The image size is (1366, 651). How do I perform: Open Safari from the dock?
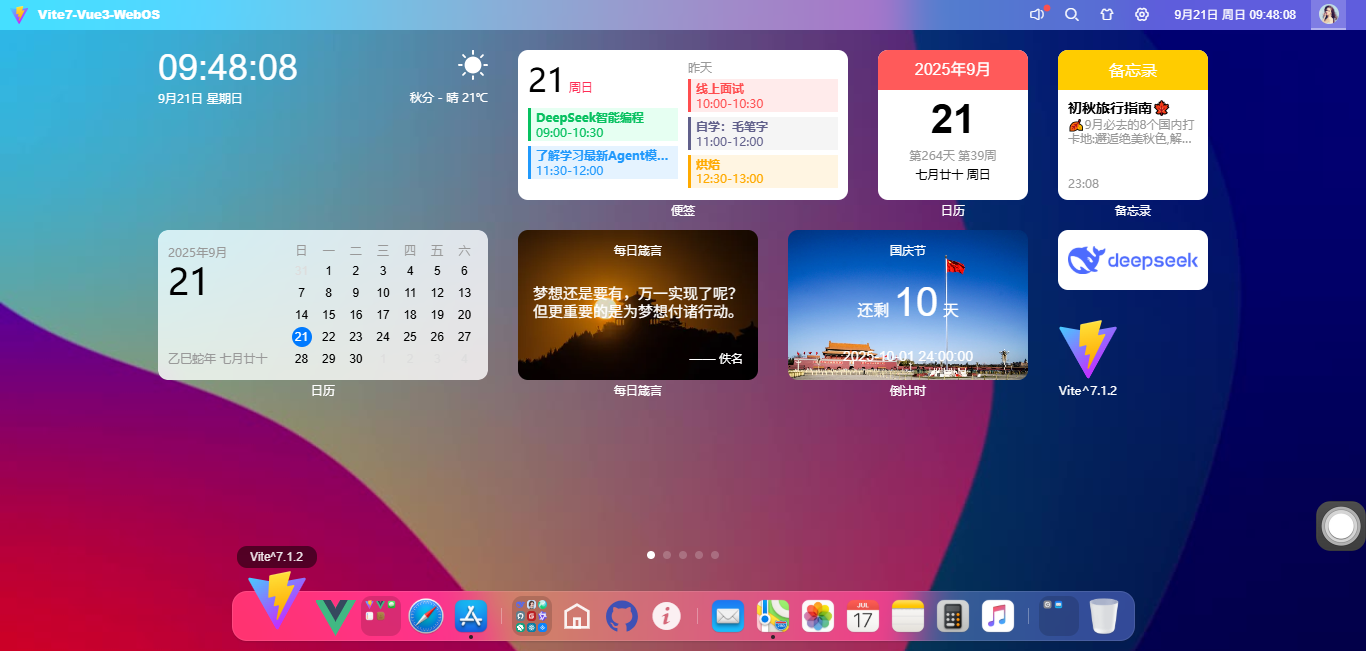click(426, 616)
